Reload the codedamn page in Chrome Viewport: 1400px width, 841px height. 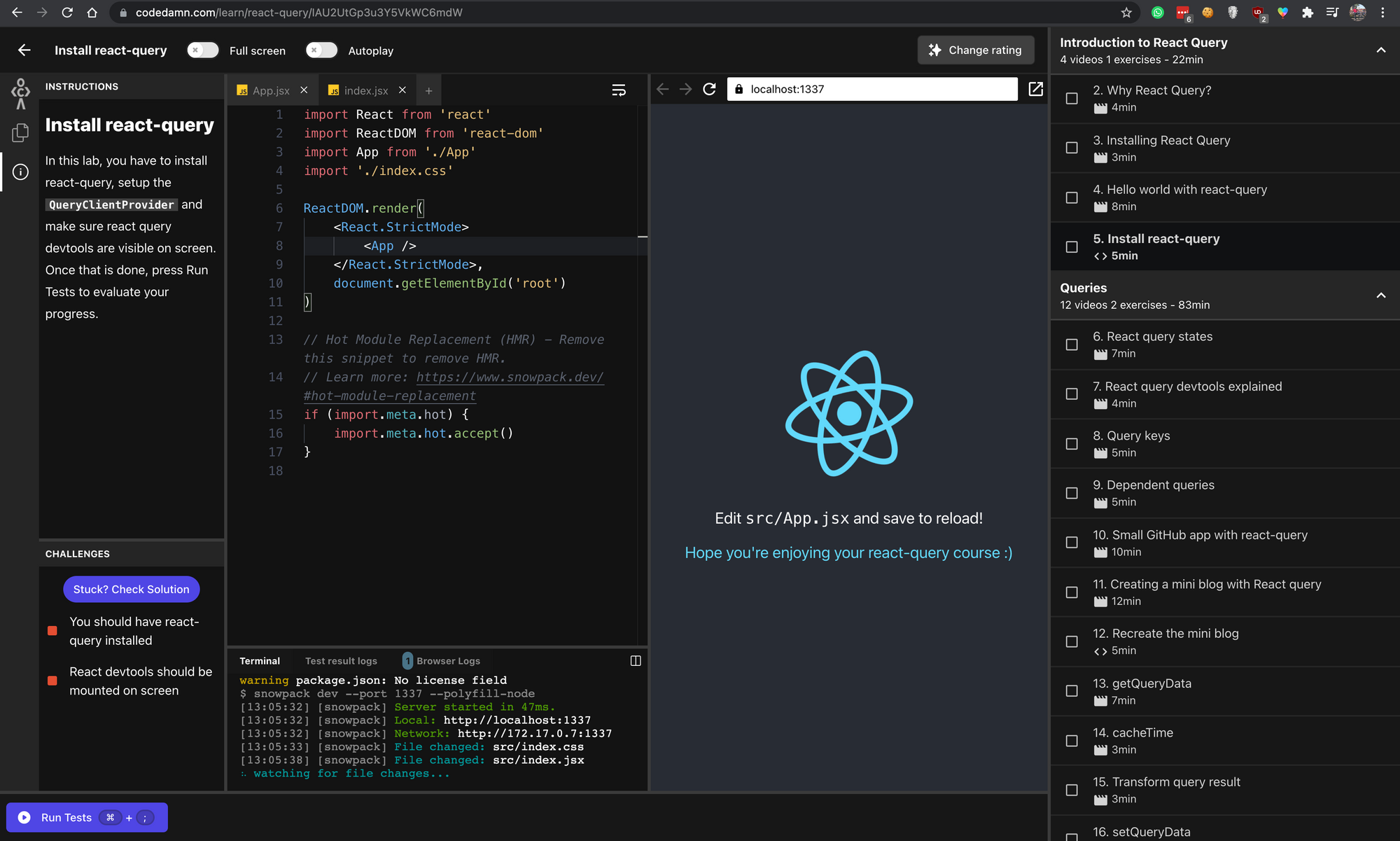(x=67, y=13)
